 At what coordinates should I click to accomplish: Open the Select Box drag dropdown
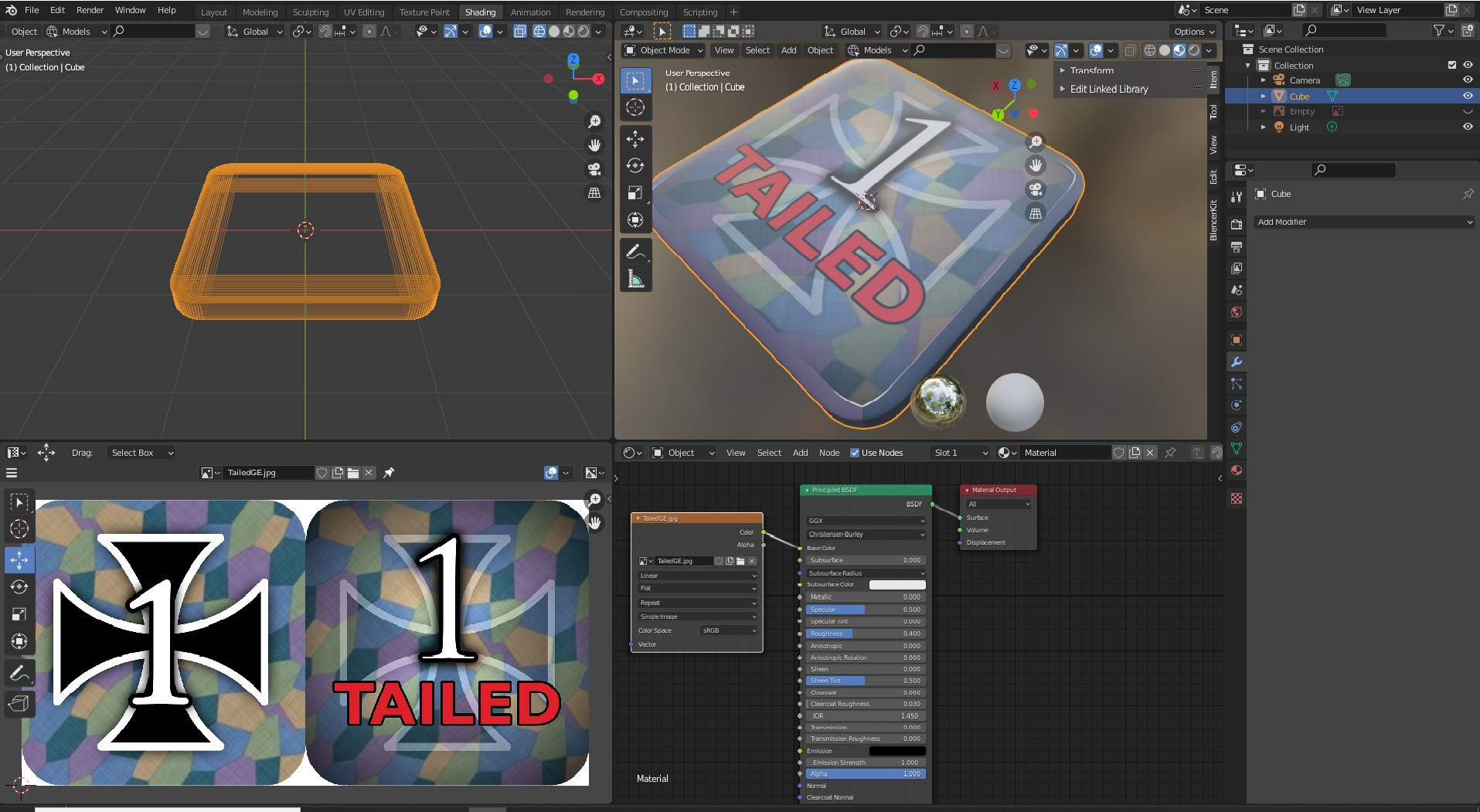pyautogui.click(x=141, y=453)
